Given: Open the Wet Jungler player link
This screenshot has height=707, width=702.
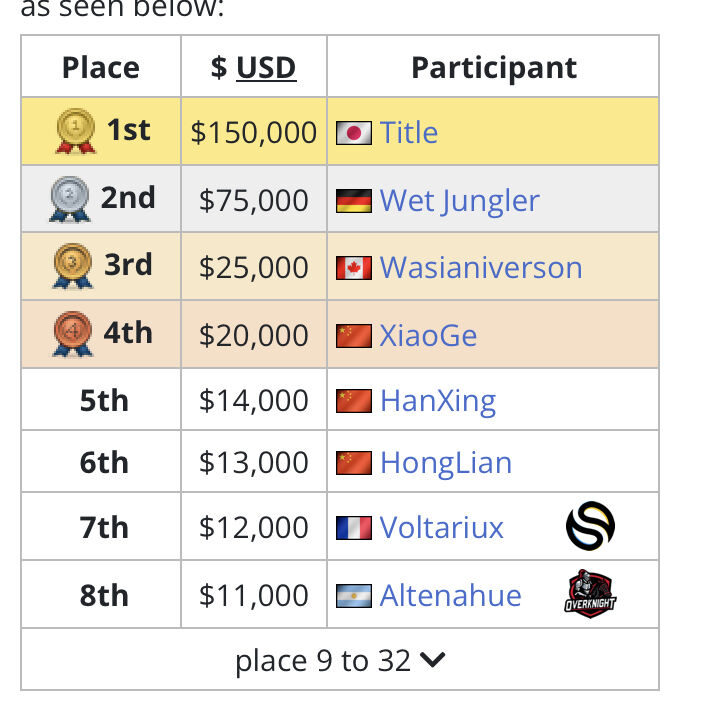Looking at the screenshot, I should click(x=459, y=201).
